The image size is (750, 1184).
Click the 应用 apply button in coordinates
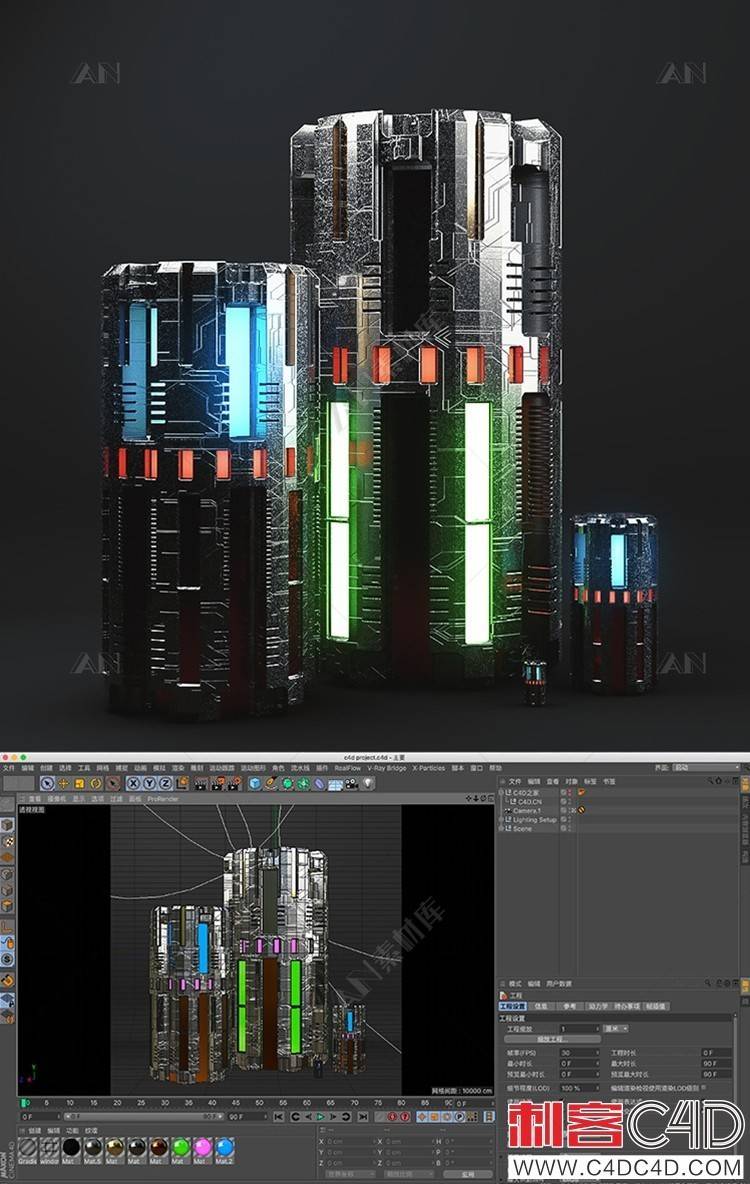click(468, 1175)
